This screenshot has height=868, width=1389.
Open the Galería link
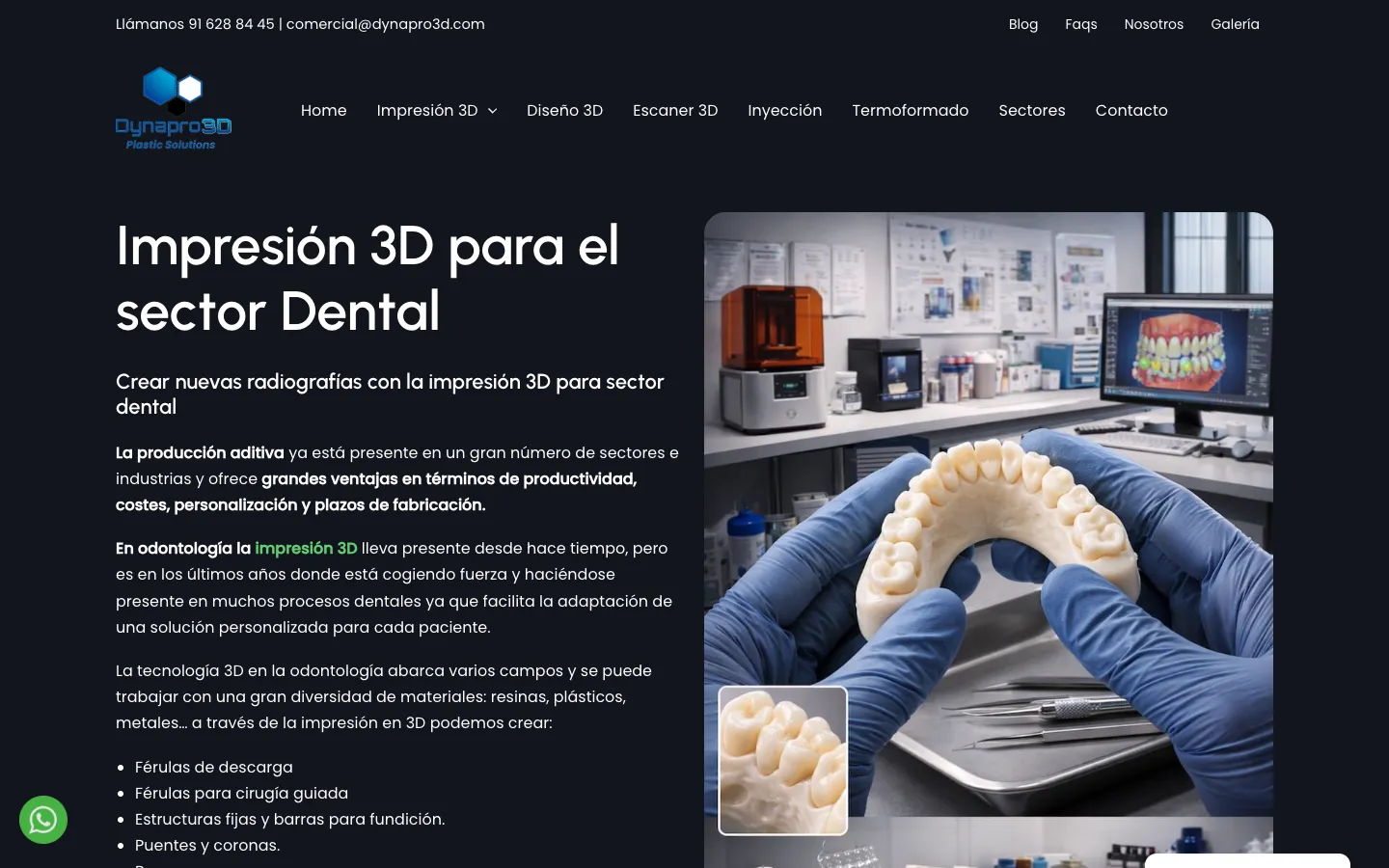(x=1235, y=24)
